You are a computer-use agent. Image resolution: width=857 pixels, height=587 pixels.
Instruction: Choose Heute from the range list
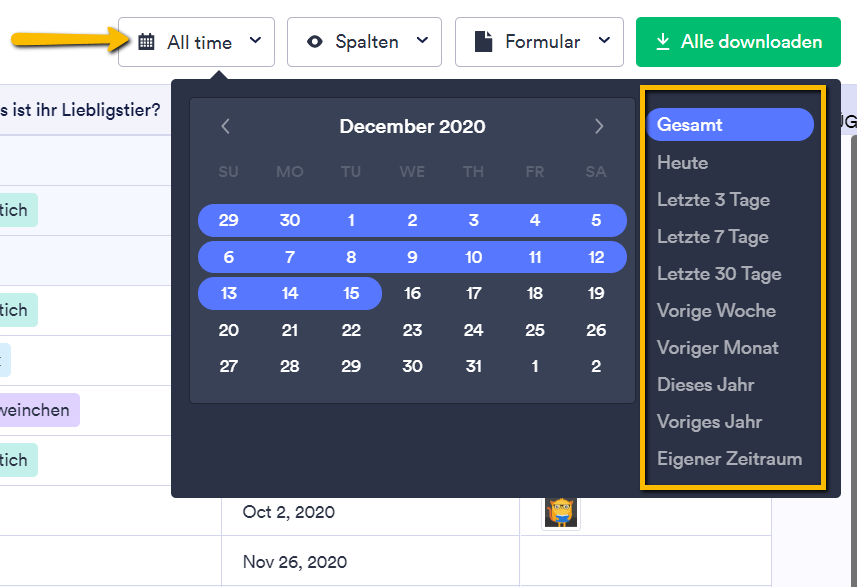coord(683,162)
